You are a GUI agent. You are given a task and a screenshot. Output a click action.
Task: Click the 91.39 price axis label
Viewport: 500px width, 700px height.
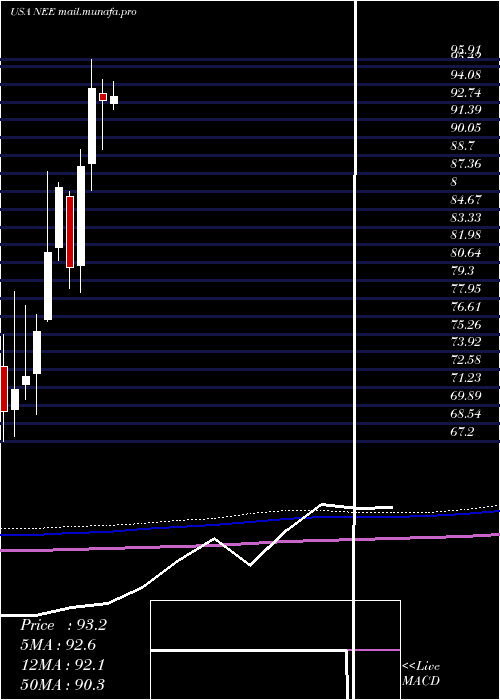click(x=466, y=110)
